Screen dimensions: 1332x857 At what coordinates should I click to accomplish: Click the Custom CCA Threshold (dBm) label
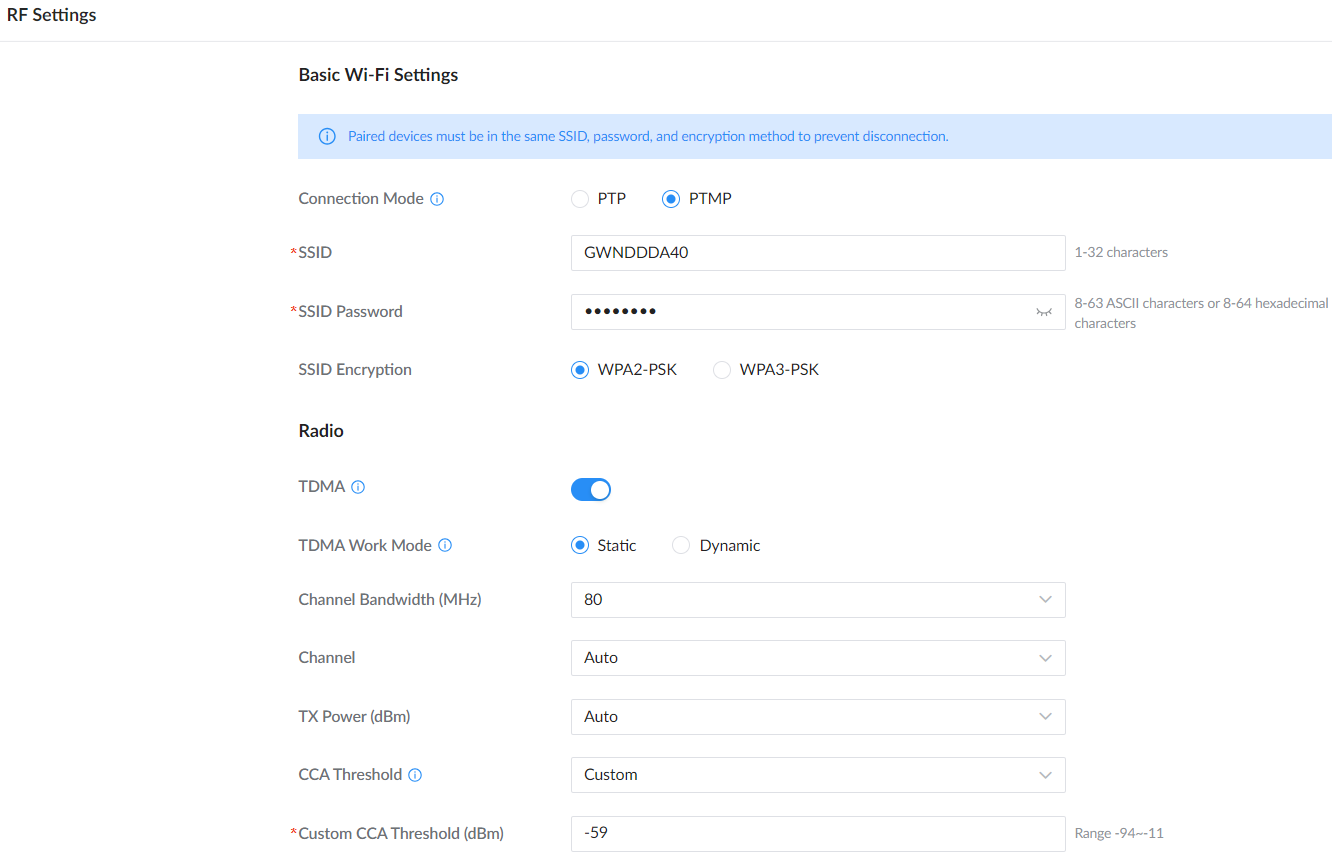click(401, 834)
